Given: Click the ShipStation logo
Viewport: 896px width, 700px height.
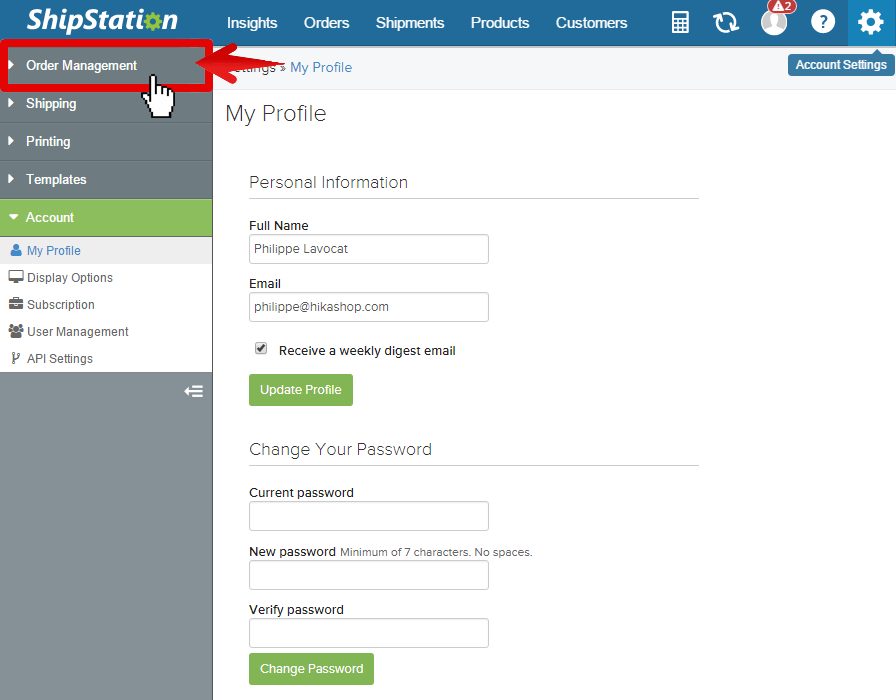Looking at the screenshot, I should coord(102,21).
